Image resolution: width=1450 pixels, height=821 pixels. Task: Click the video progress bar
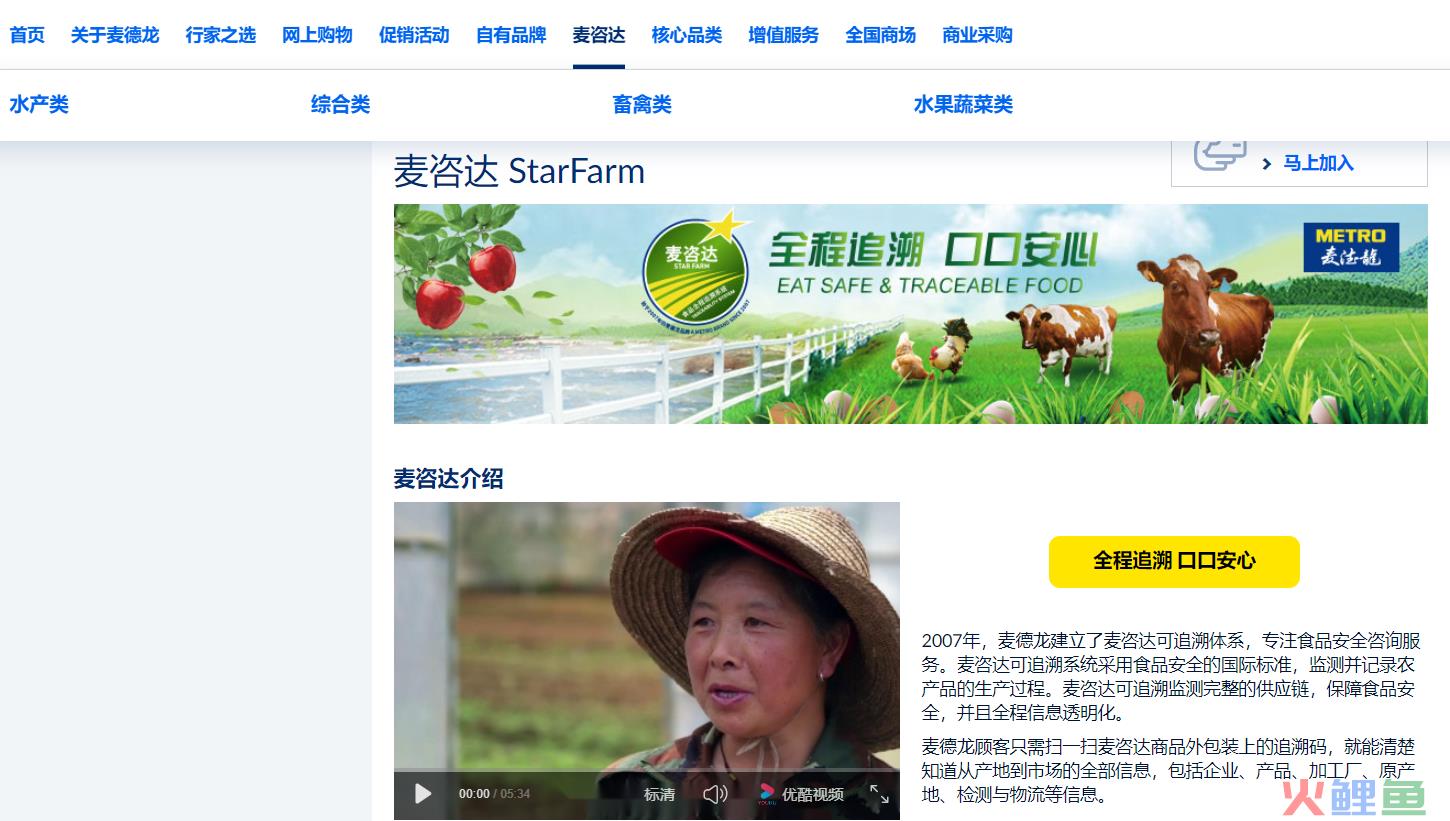(x=647, y=773)
